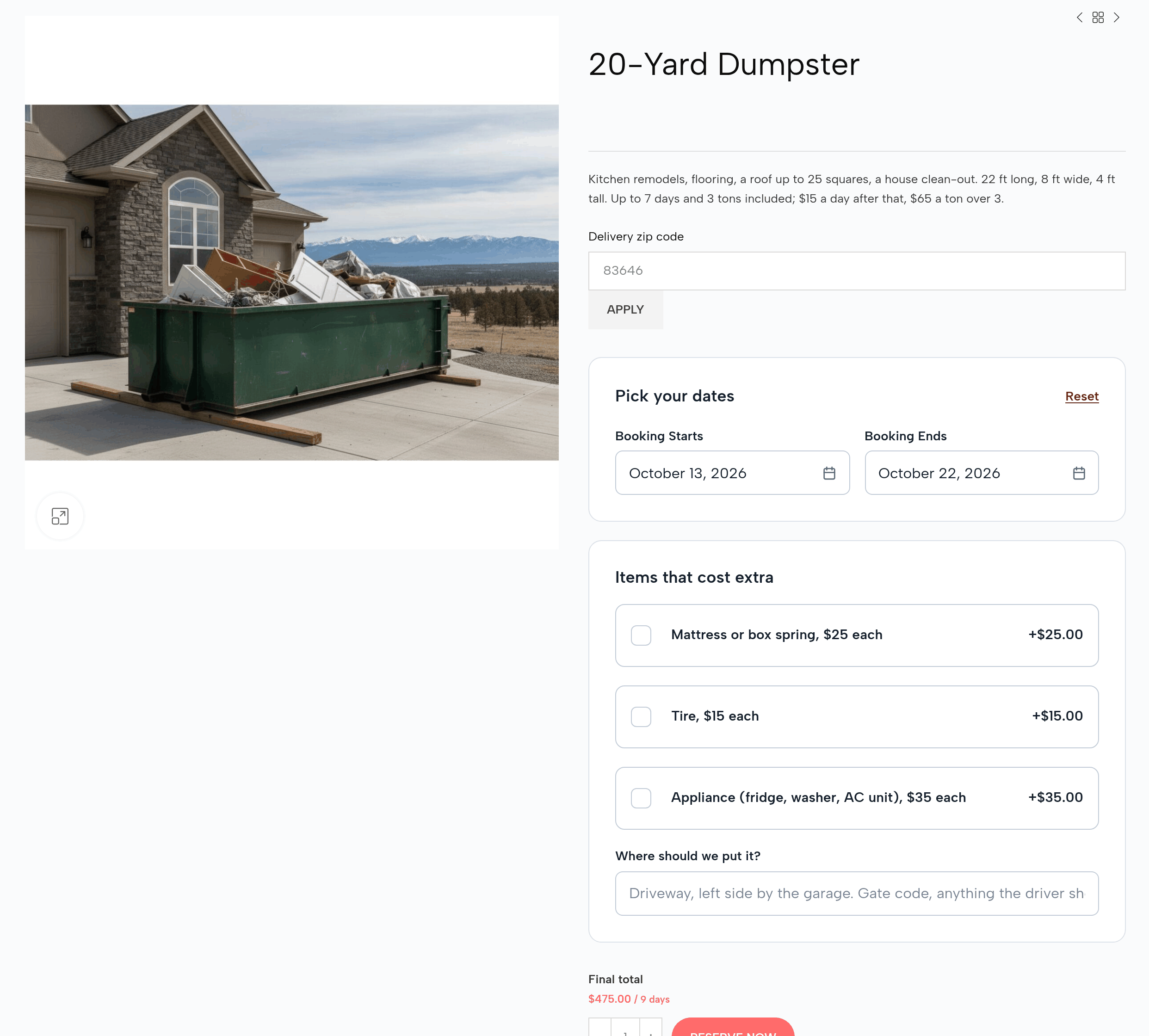Click the Pick your dates heading
Image resolution: width=1149 pixels, height=1036 pixels.
click(674, 396)
